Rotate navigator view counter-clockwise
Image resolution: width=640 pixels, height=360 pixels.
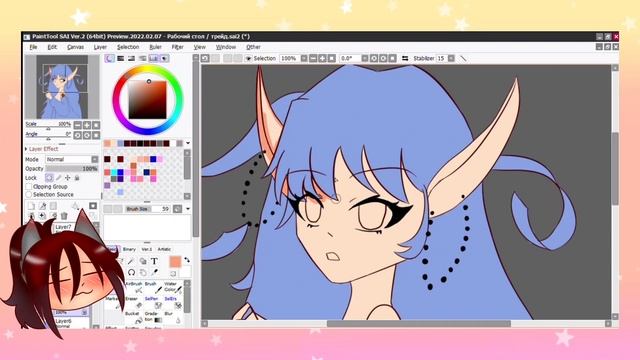pos(78,135)
